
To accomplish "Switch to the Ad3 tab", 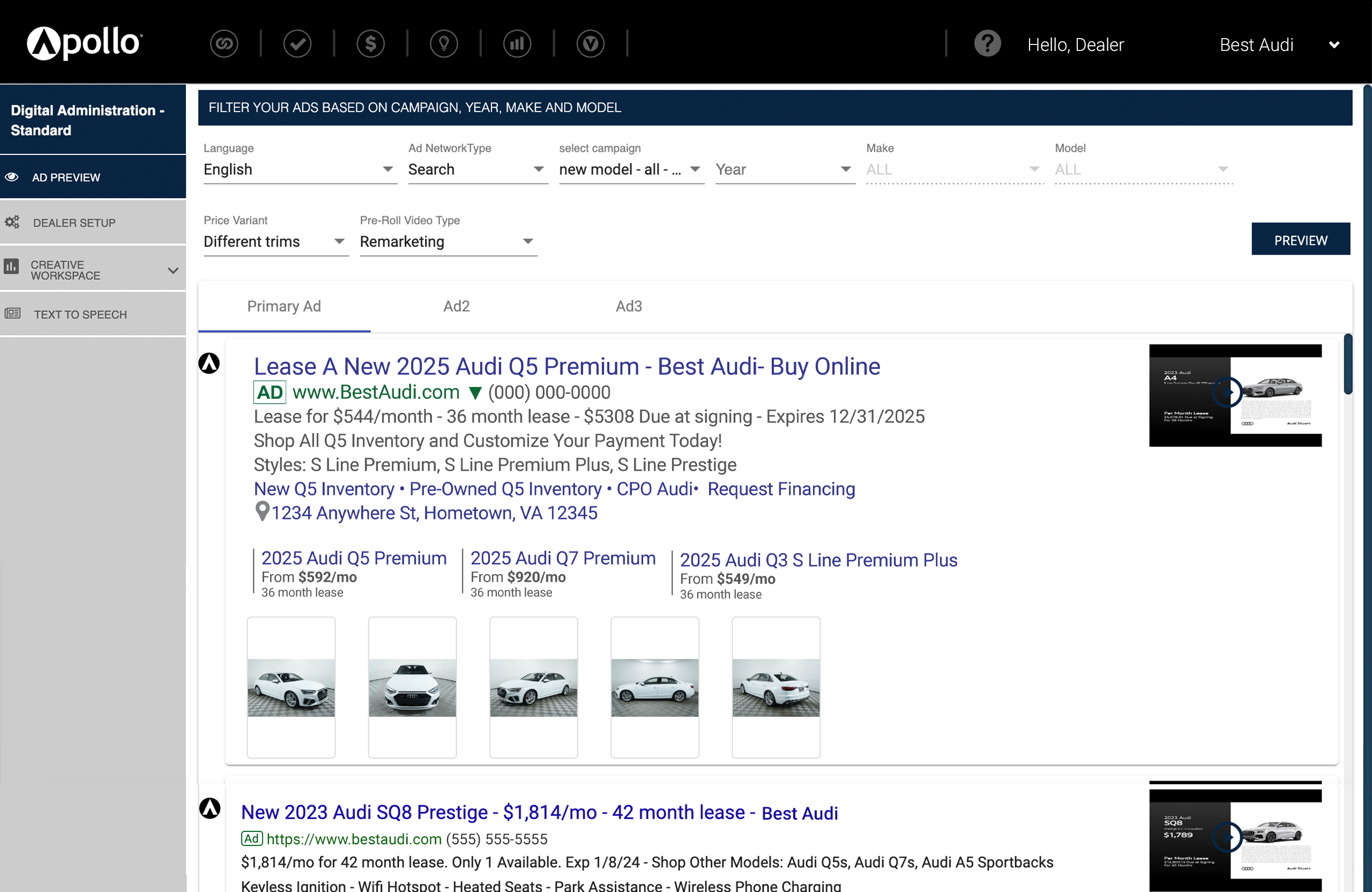I will coord(629,306).
